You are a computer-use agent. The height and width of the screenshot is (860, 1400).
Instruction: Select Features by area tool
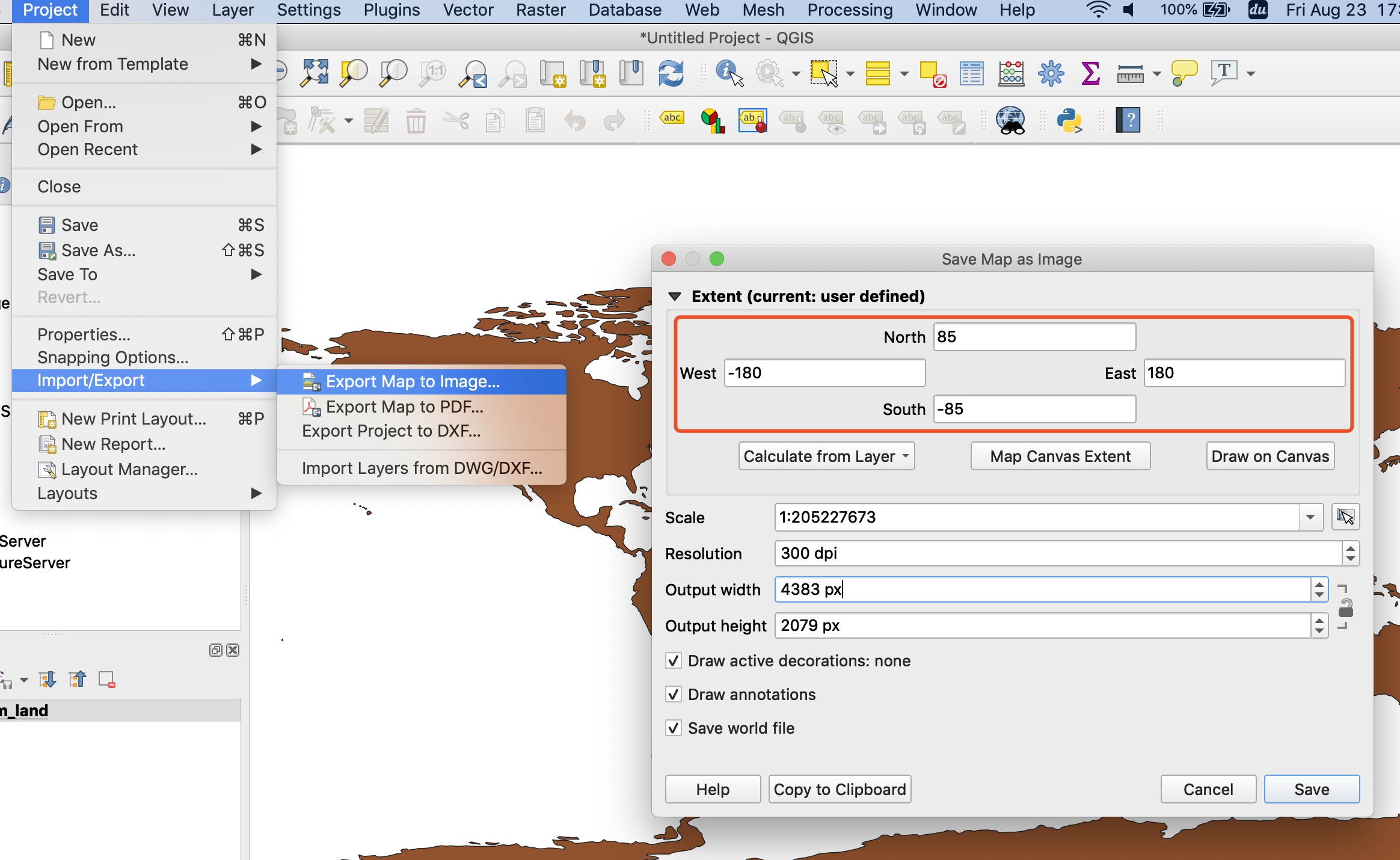click(824, 73)
